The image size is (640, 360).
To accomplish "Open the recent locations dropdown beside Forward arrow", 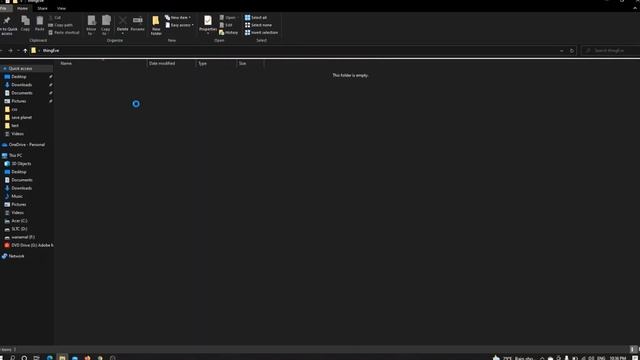I will coord(18,51).
